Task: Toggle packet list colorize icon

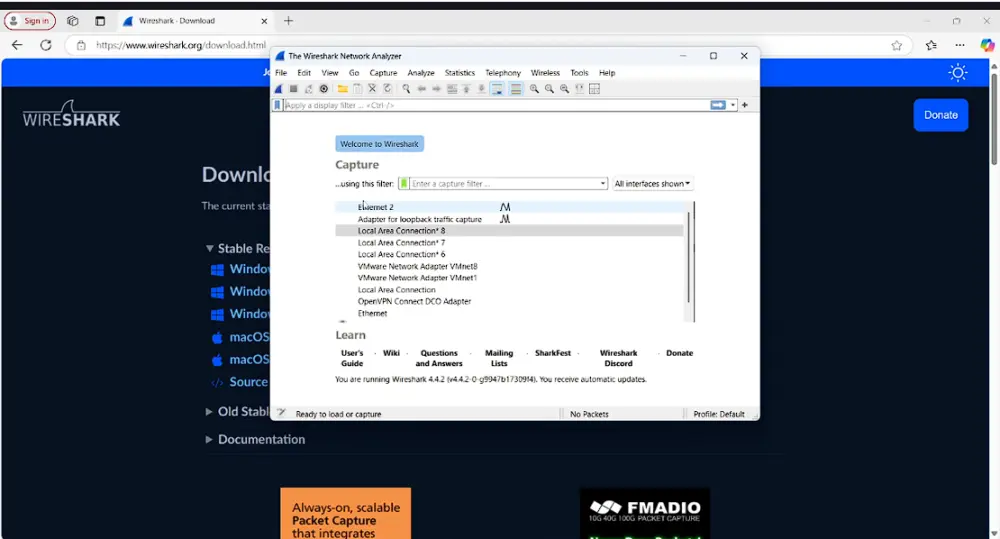Action: pos(516,89)
